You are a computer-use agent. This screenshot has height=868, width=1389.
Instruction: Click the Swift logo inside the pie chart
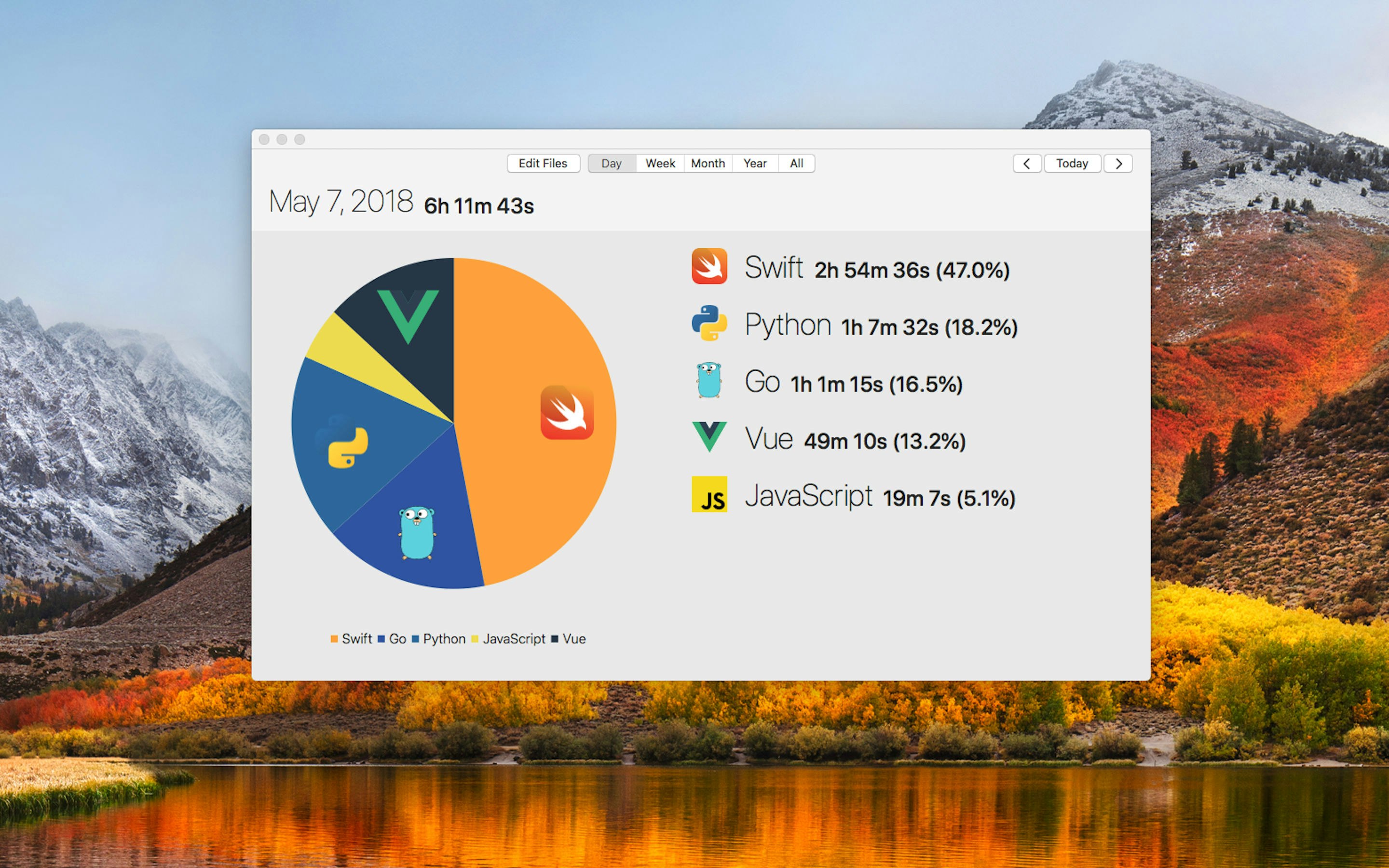567,412
